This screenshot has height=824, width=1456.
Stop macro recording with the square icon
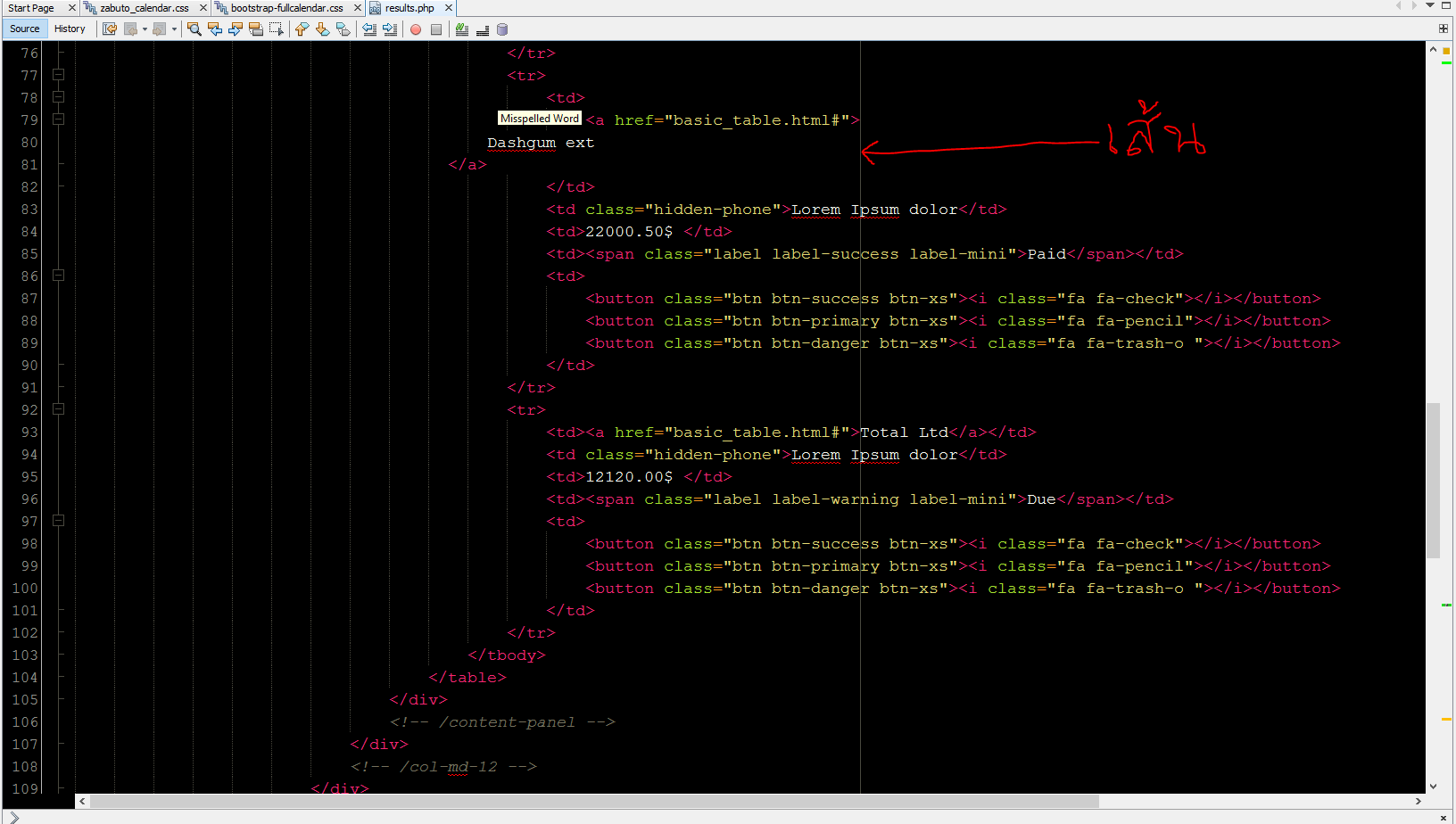point(436,29)
